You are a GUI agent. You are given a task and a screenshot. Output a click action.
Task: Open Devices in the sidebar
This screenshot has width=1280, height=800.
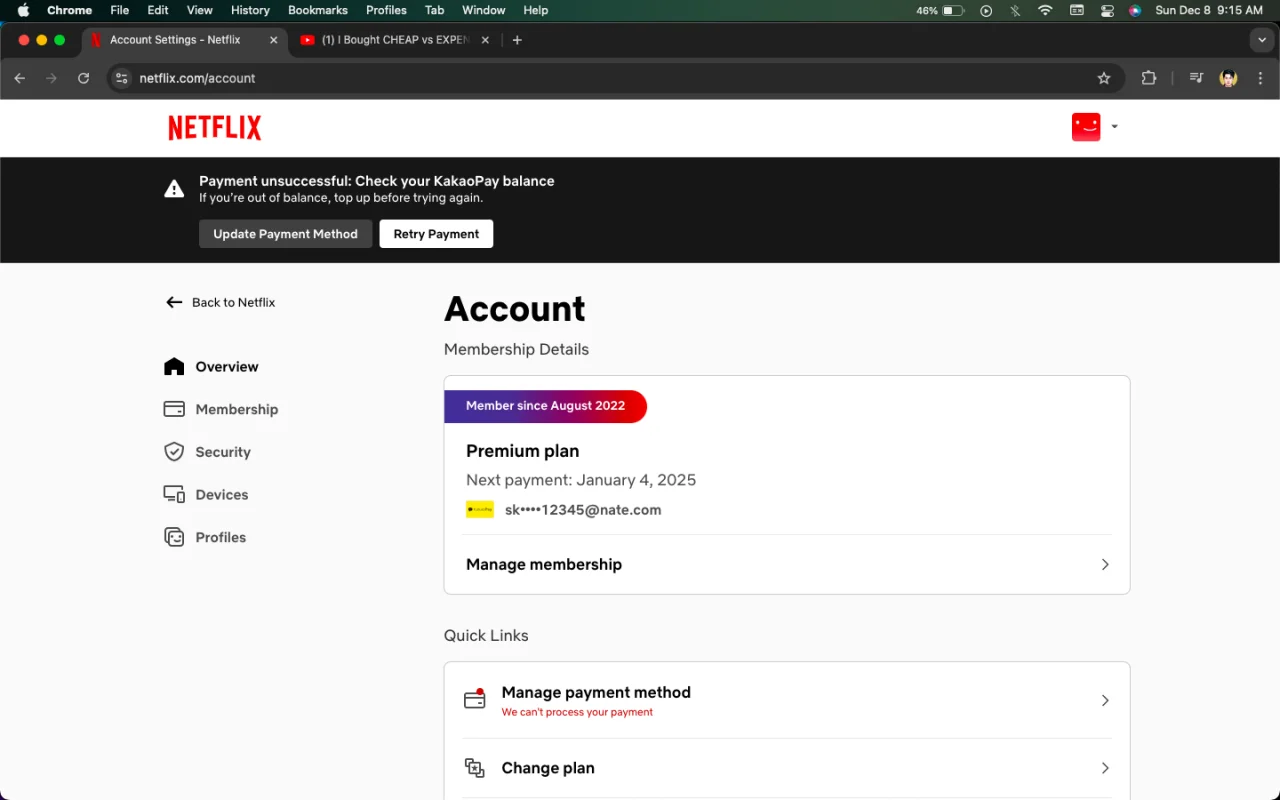[222, 495]
